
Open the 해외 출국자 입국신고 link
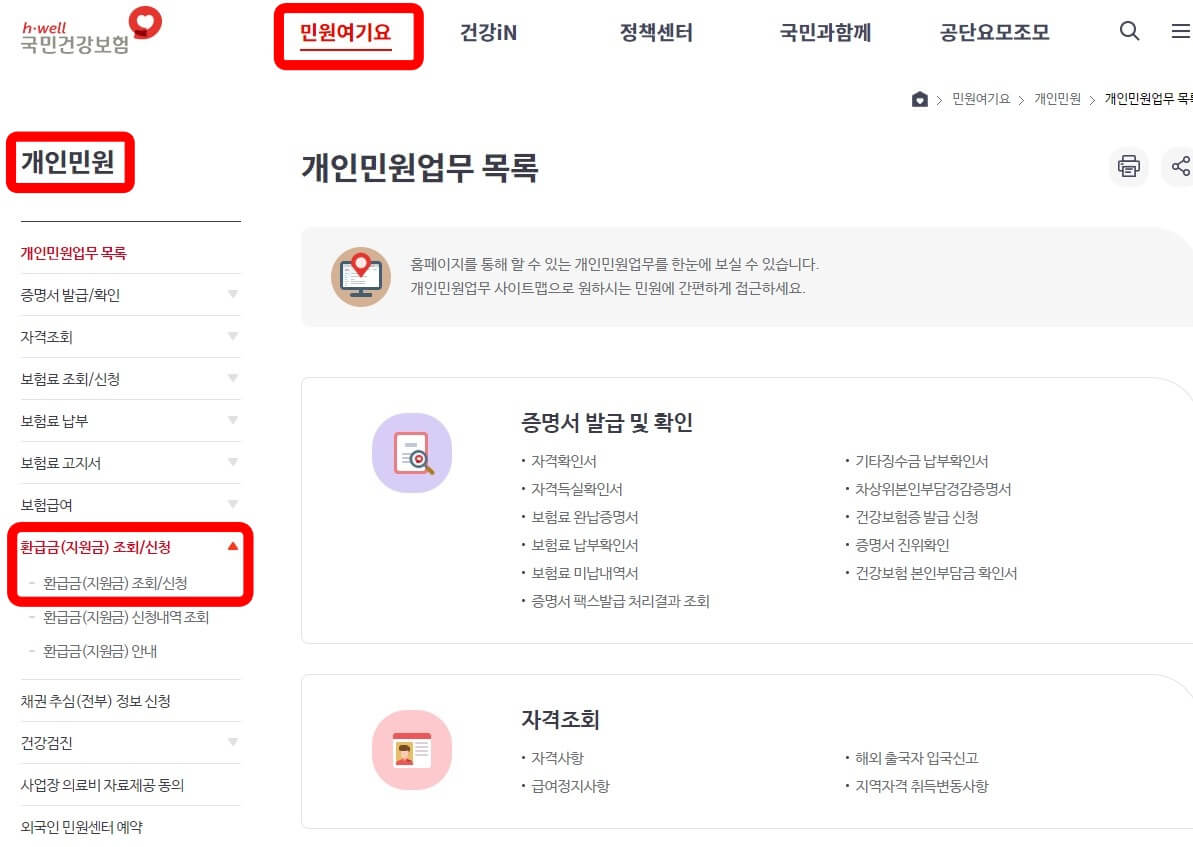point(914,759)
